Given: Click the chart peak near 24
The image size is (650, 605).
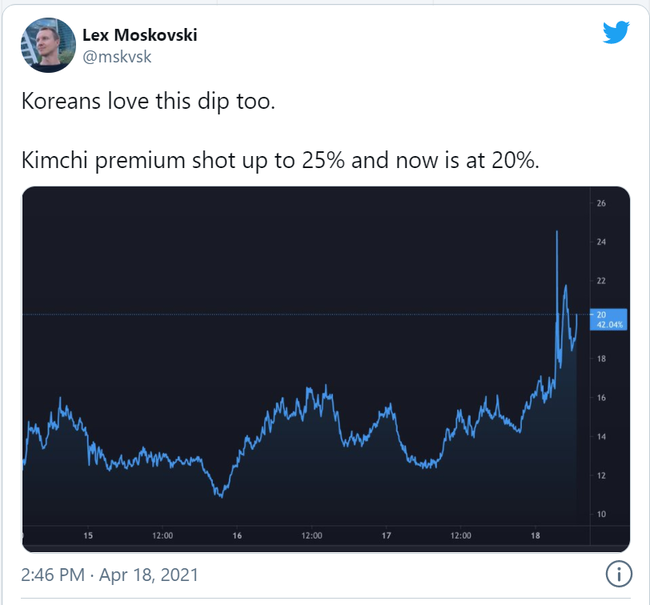Looking at the screenshot, I should point(557,232).
